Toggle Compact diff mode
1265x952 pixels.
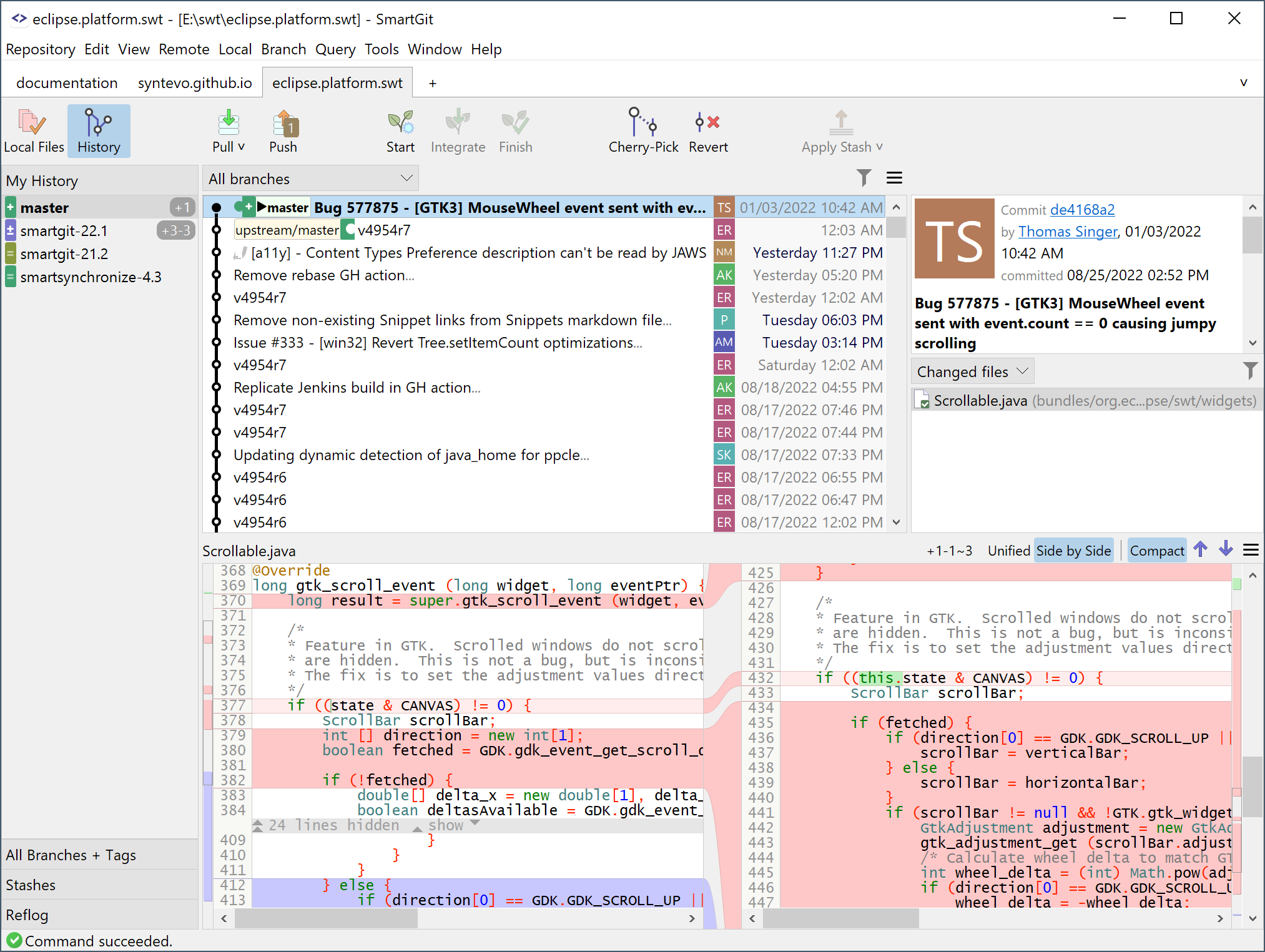[1156, 551]
